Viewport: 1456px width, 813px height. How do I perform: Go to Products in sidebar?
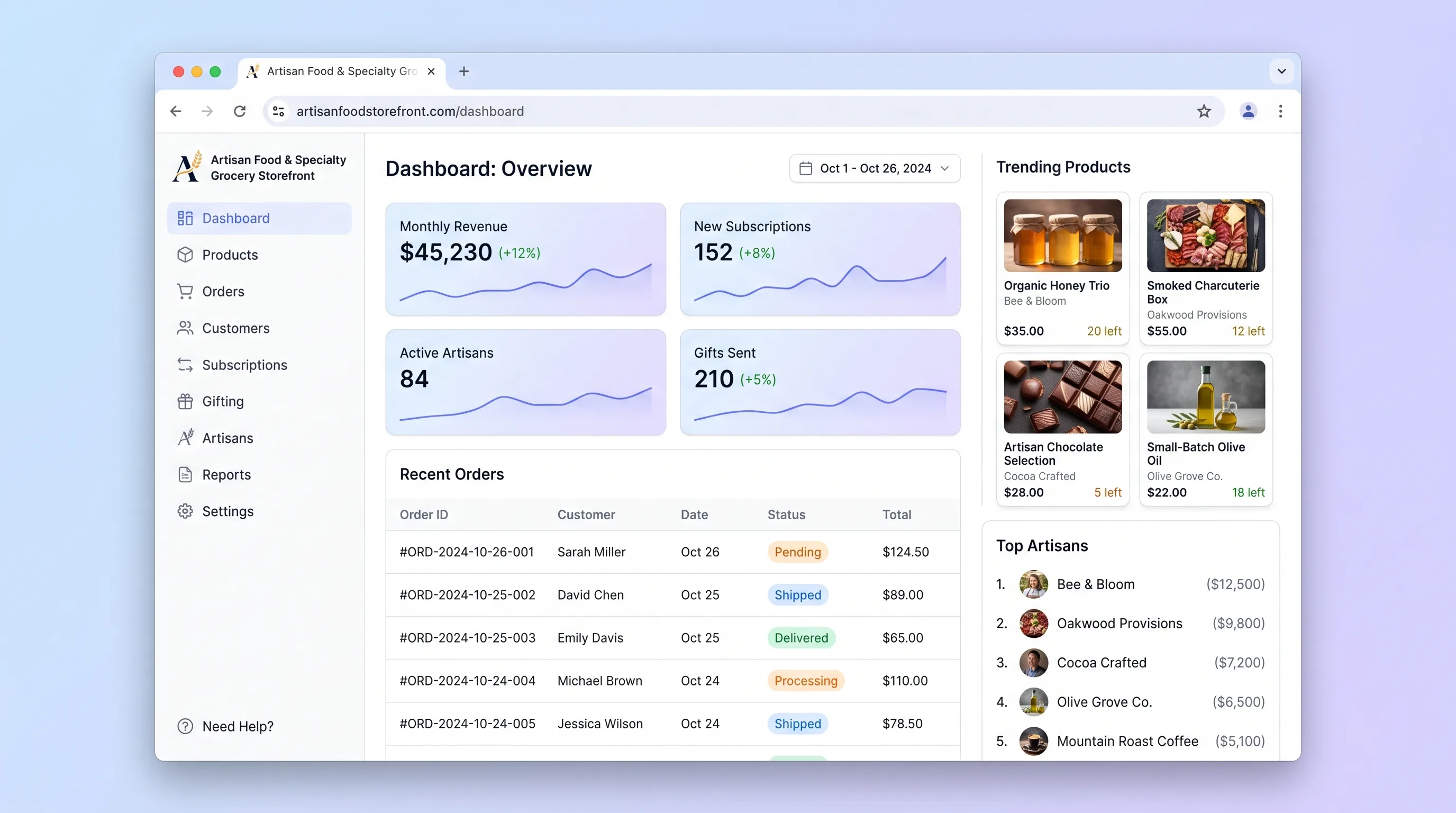click(x=259, y=255)
